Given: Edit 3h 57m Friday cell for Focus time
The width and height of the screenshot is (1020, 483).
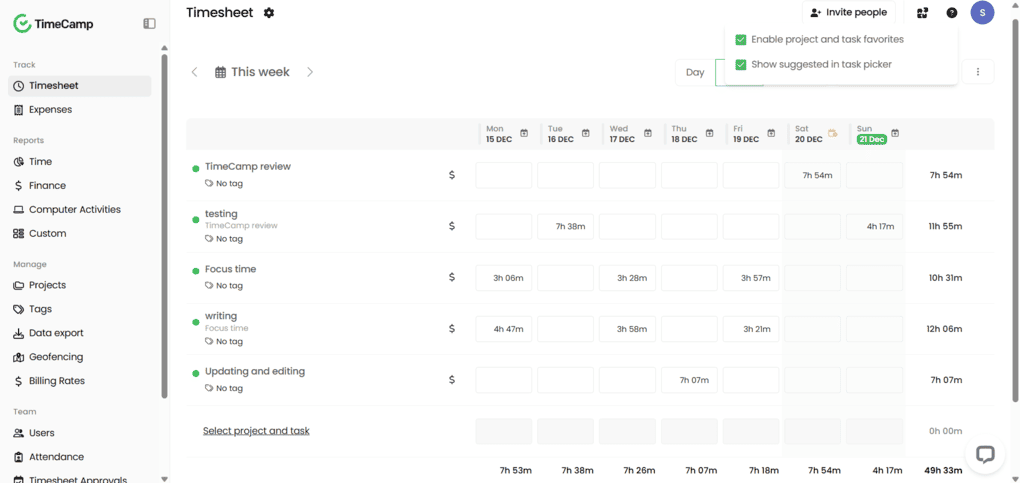Looking at the screenshot, I should (x=751, y=278).
